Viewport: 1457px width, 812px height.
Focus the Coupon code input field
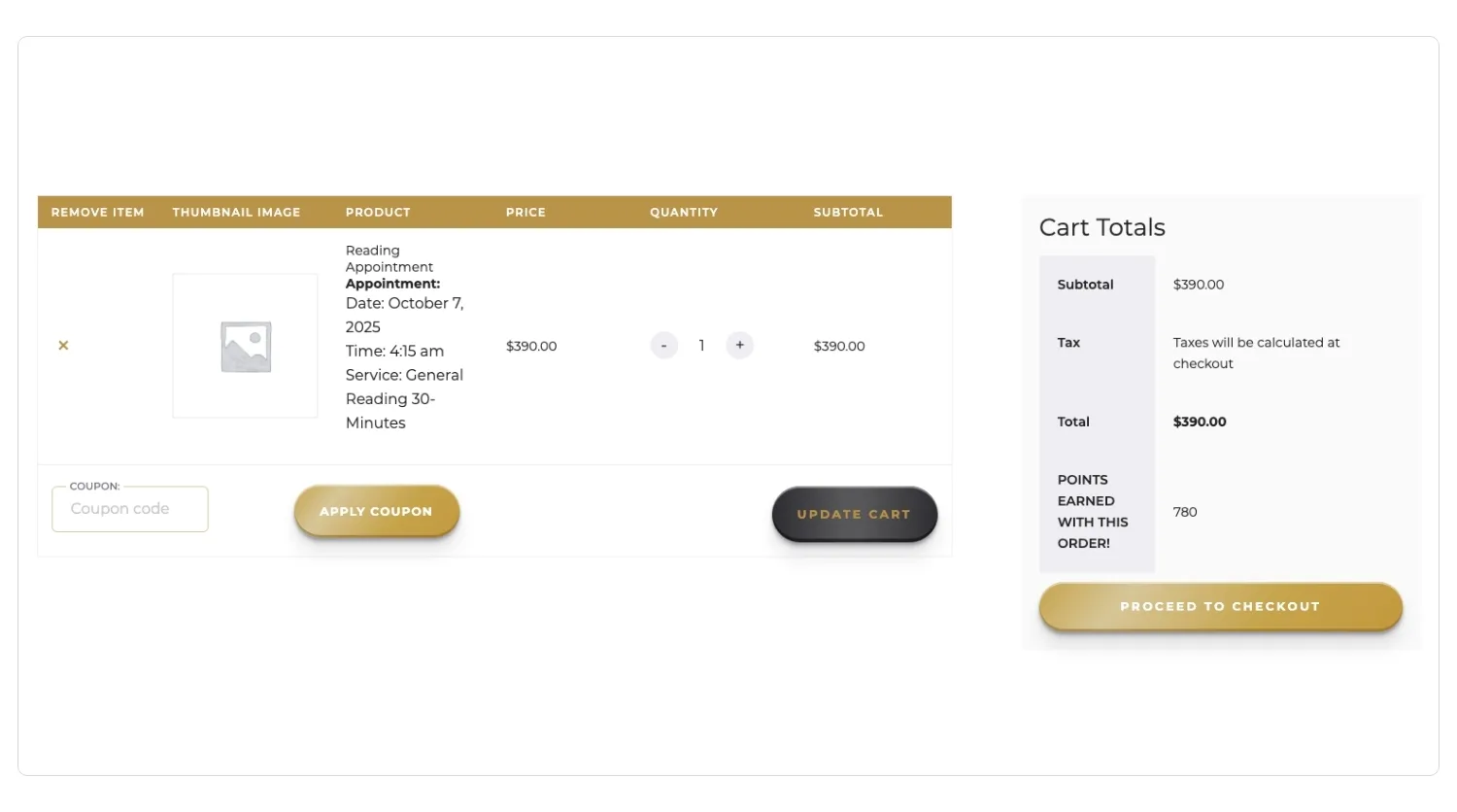(130, 509)
